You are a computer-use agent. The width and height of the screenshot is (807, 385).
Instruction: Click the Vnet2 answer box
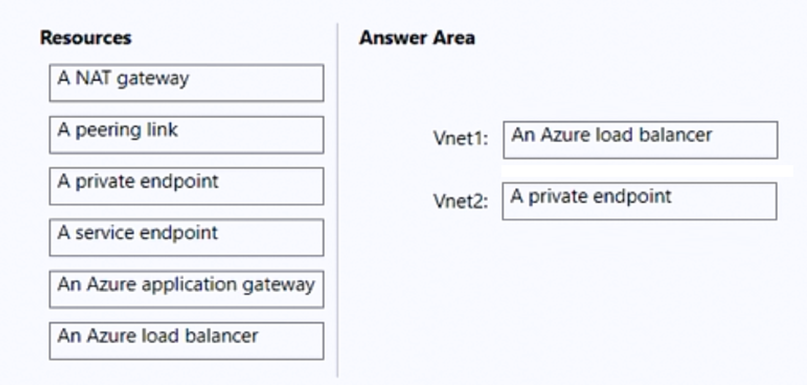click(x=639, y=201)
